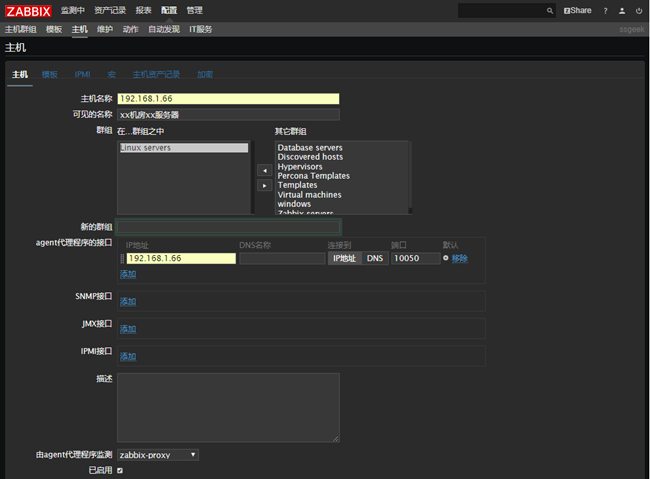Go to 主机群组 submenu
The image size is (650, 479).
coord(21,29)
